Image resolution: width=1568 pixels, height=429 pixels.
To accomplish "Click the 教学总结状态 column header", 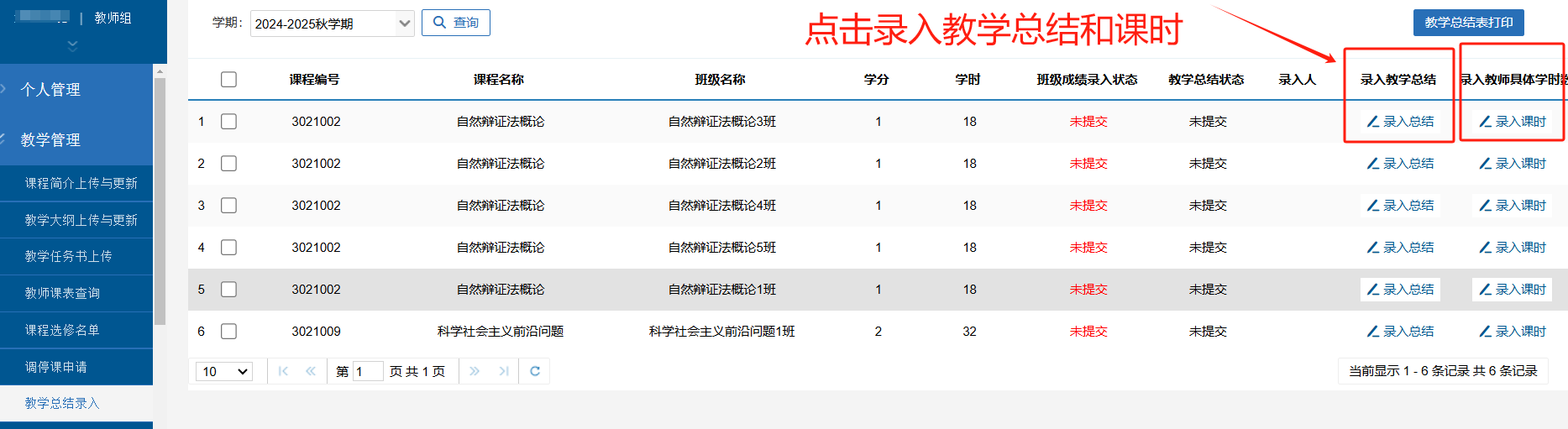I will point(1207,80).
